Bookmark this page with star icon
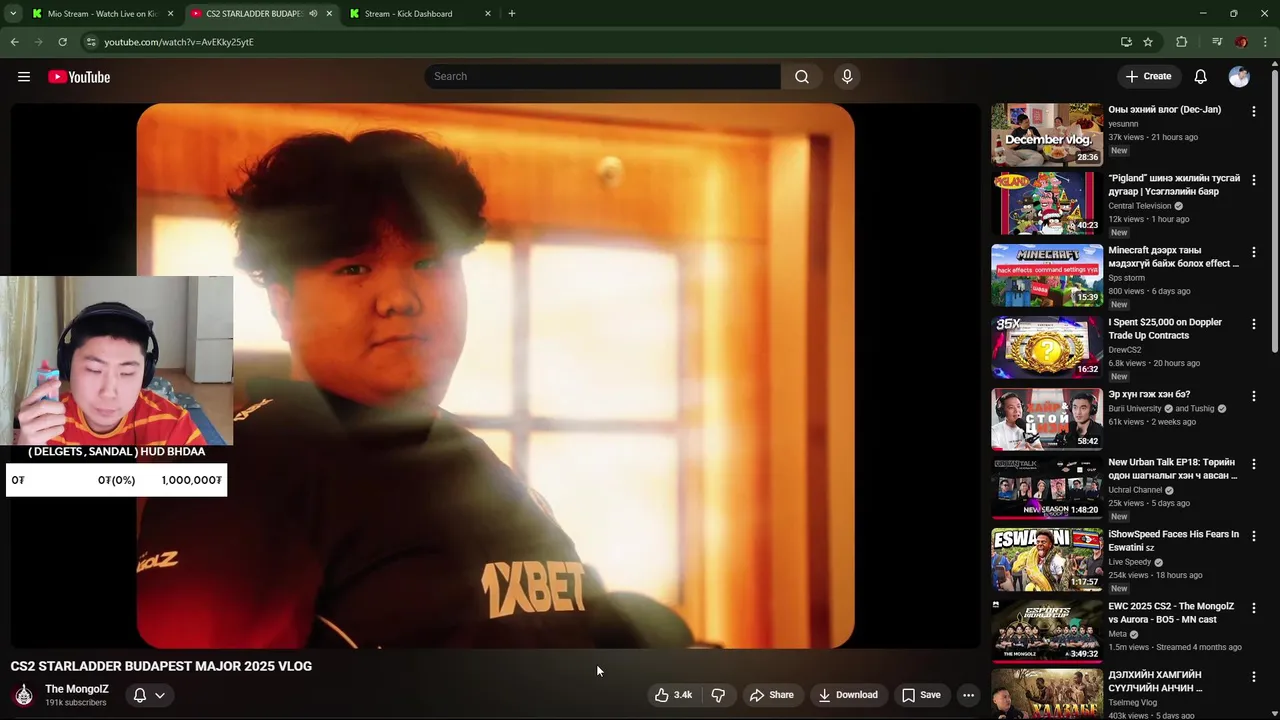 pyautogui.click(x=1148, y=42)
